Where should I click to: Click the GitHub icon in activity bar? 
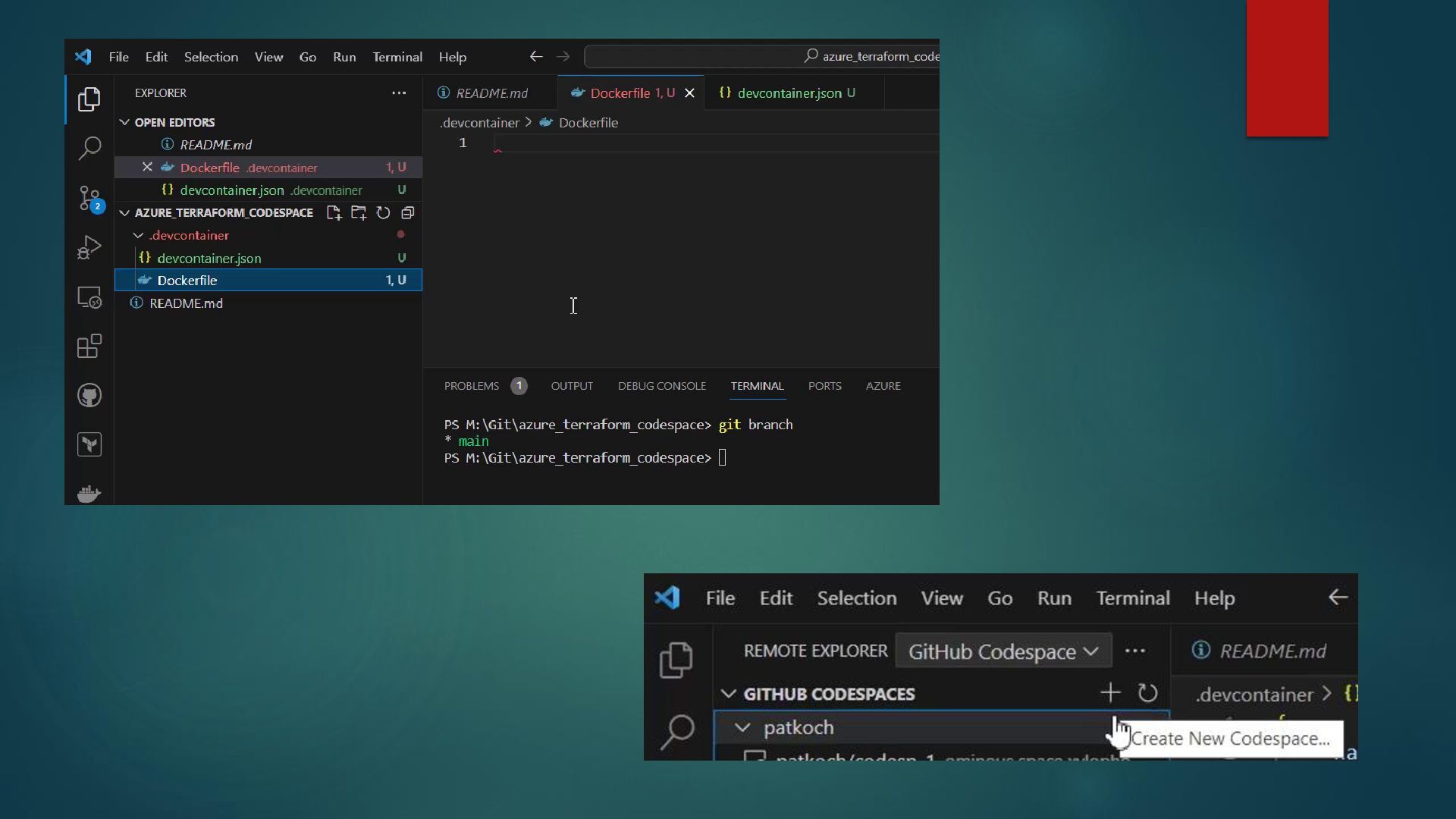pyautogui.click(x=89, y=396)
